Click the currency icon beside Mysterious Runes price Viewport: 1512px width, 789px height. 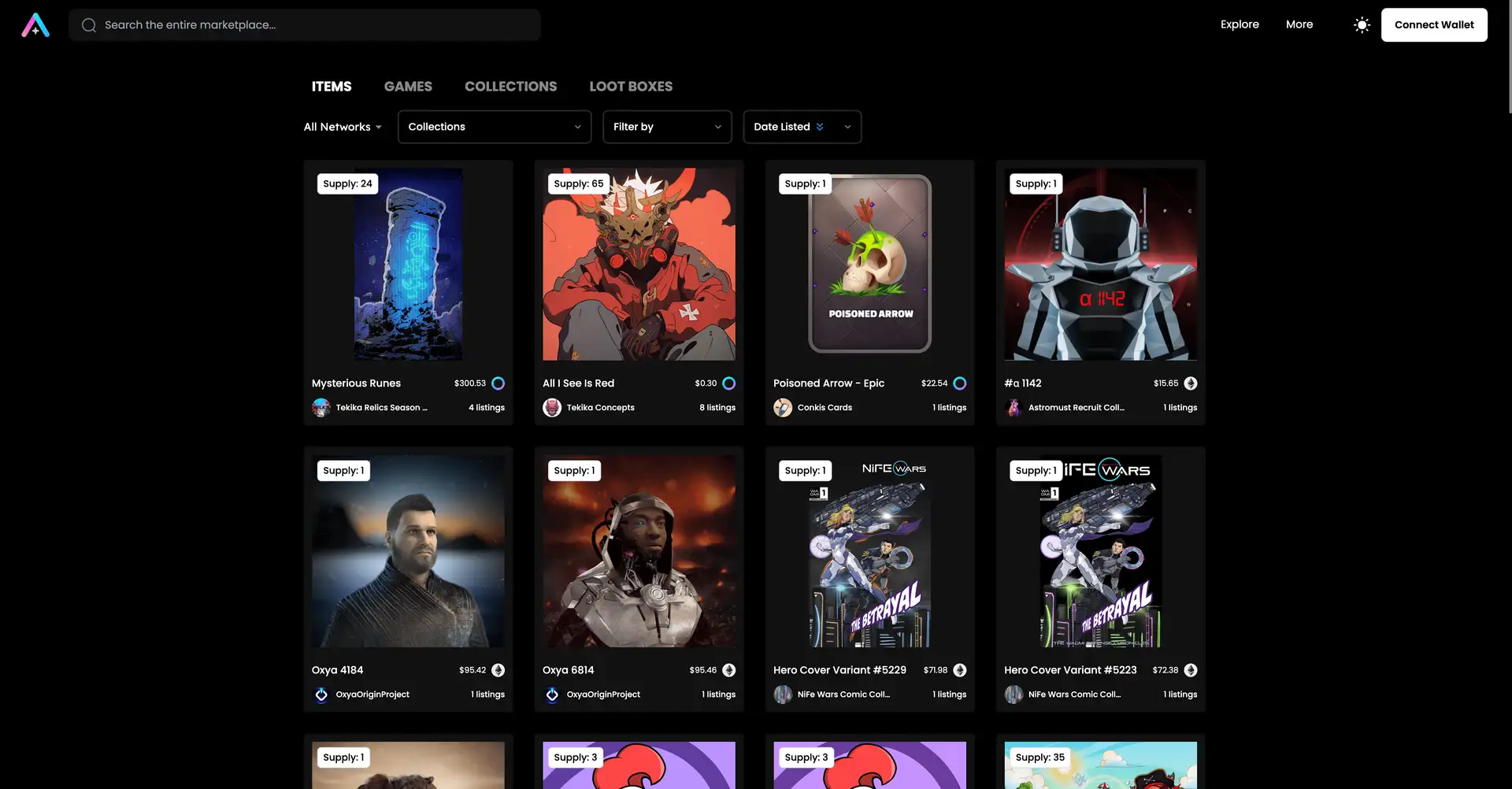click(498, 383)
